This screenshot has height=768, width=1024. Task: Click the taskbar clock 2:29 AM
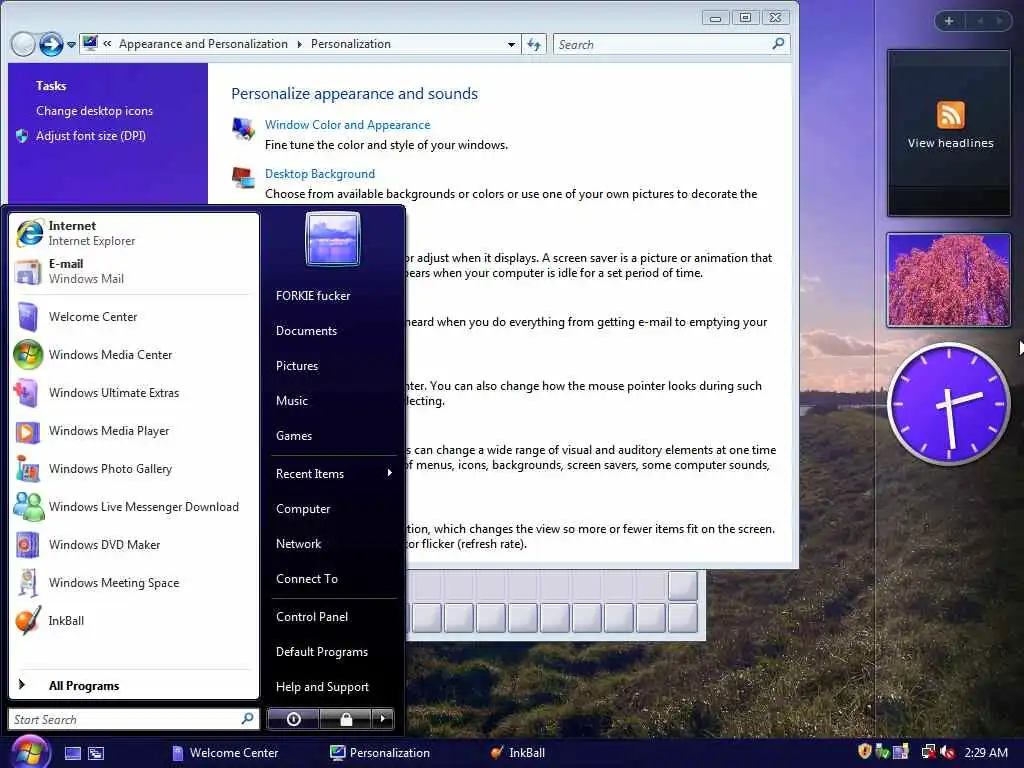point(986,752)
